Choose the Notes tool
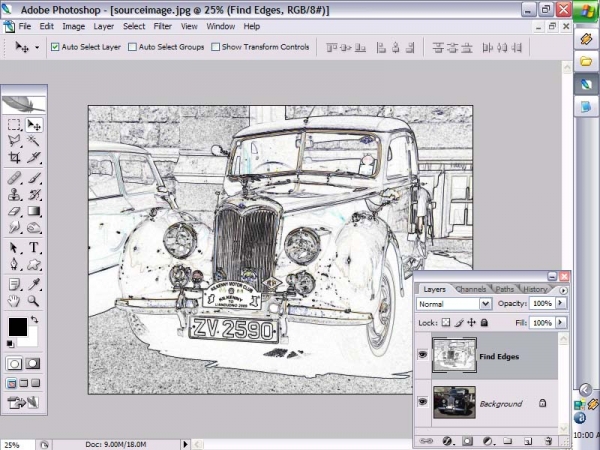 coord(14,284)
